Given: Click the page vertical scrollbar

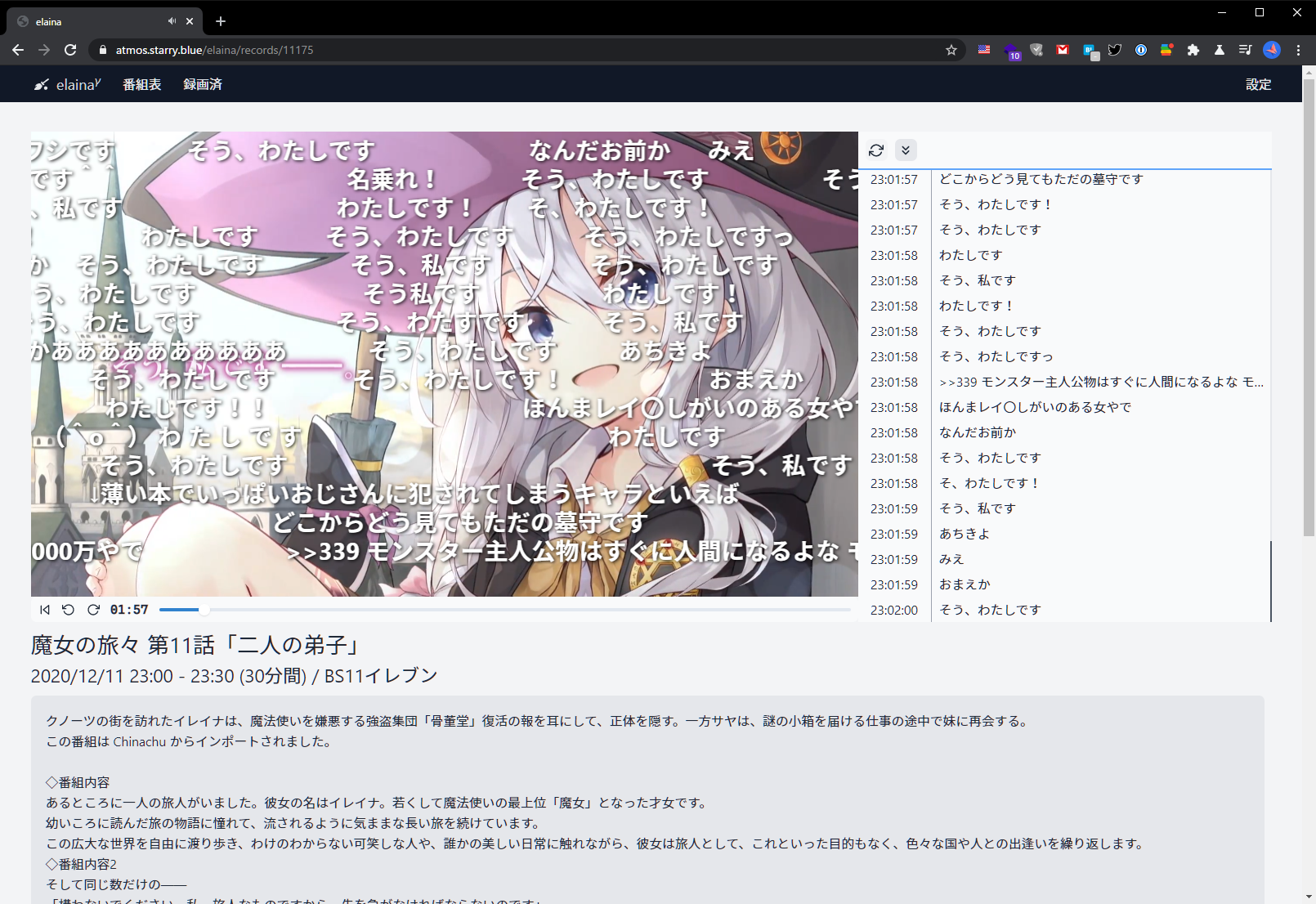Looking at the screenshot, I should 1309,307.
